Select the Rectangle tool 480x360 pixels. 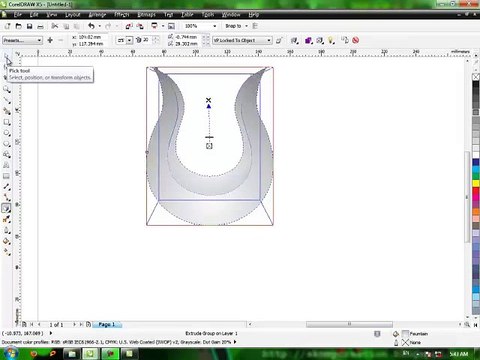click(x=6, y=122)
